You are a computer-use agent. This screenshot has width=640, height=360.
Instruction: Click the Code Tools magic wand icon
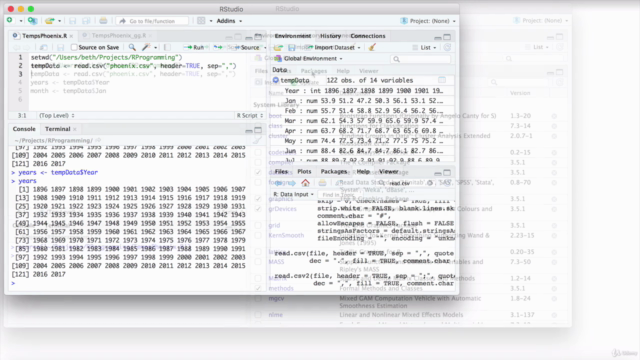(x=146, y=47)
